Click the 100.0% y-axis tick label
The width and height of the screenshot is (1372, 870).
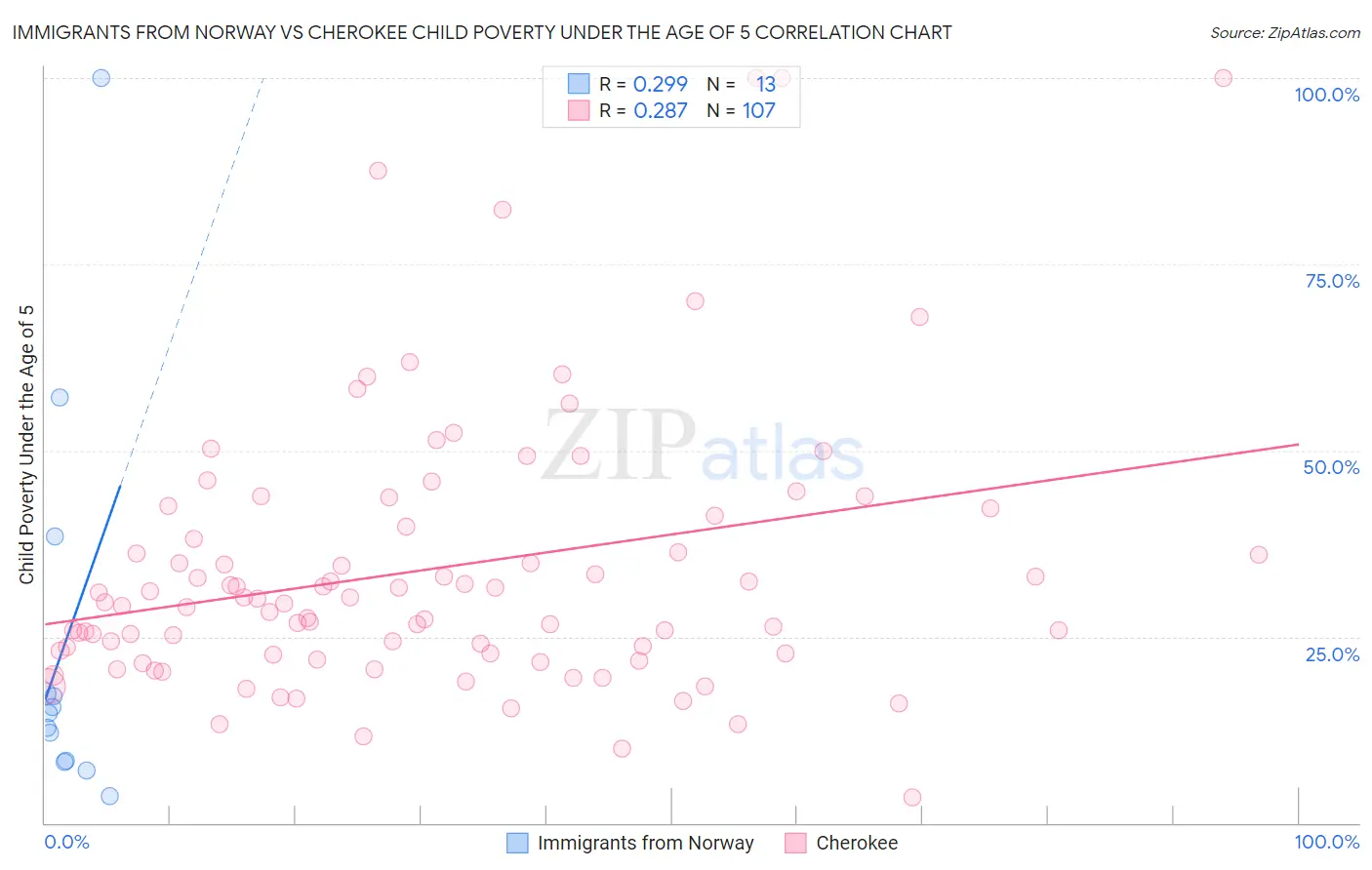pos(1326,95)
